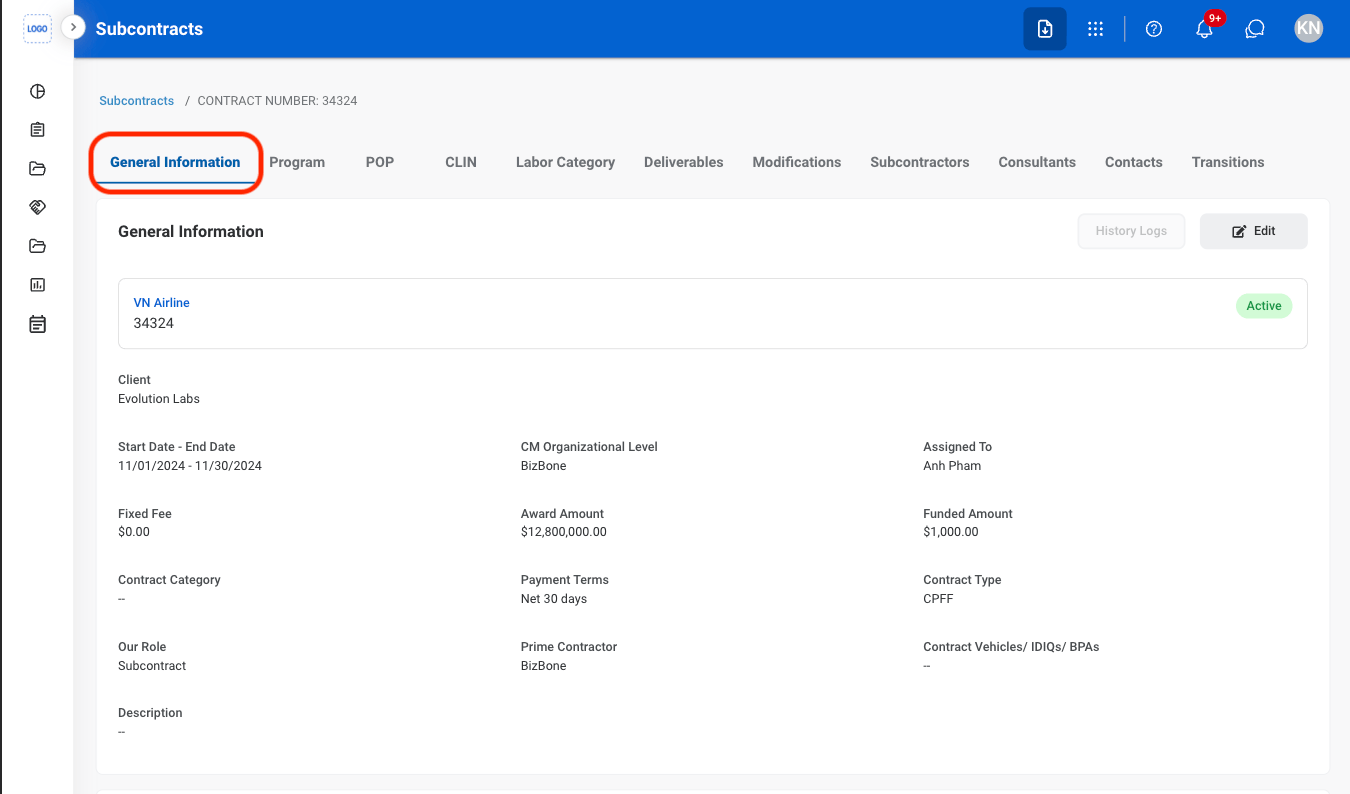Switch to the Labor Category tab
The height and width of the screenshot is (794, 1350).
[565, 162]
